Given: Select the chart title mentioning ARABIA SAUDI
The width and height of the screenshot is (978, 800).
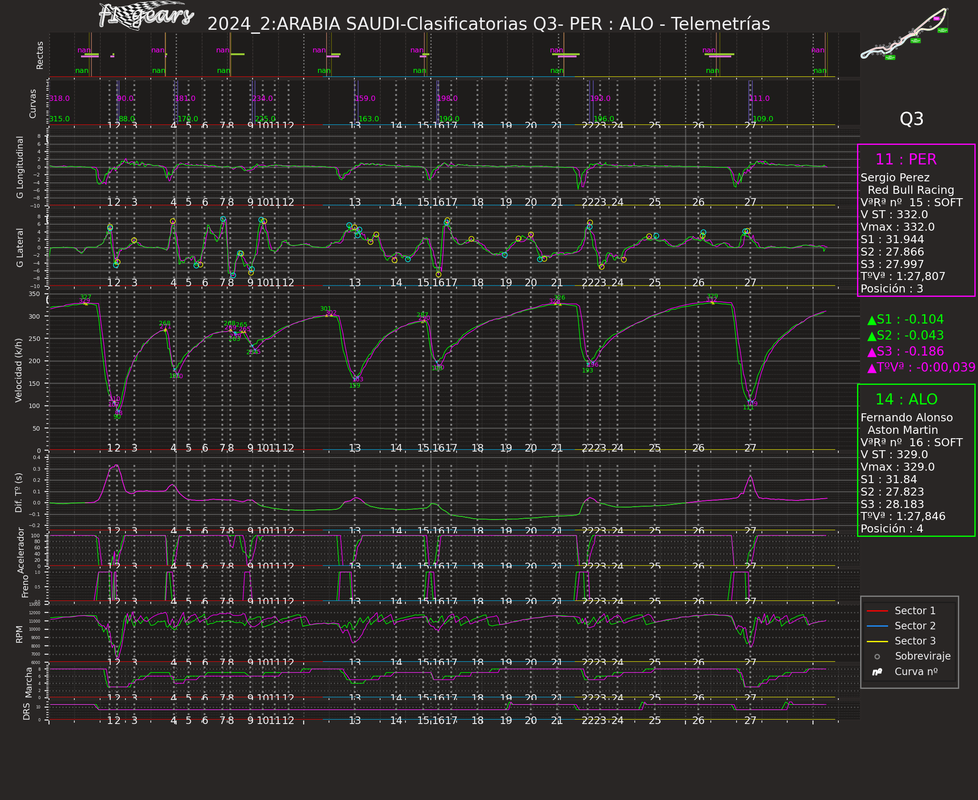Looking at the screenshot, I should (488, 24).
